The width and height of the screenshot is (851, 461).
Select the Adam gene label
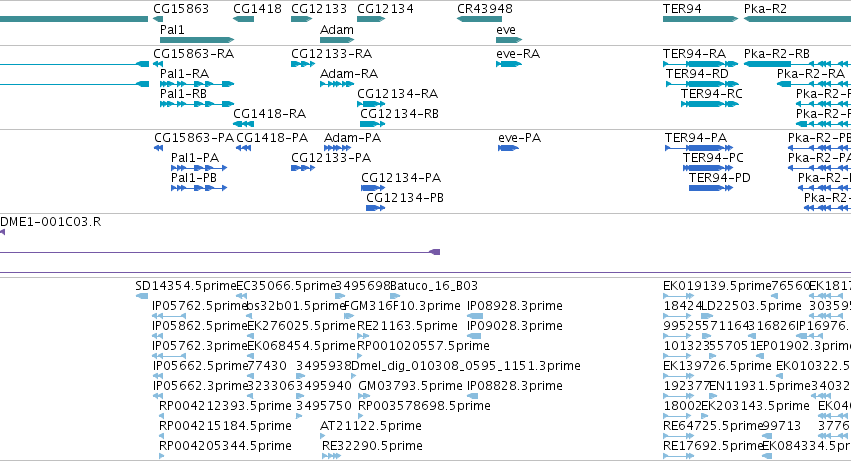336,30
